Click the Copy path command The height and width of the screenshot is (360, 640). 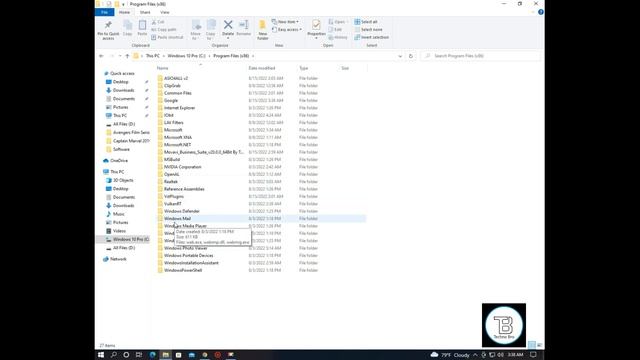[x=164, y=29]
